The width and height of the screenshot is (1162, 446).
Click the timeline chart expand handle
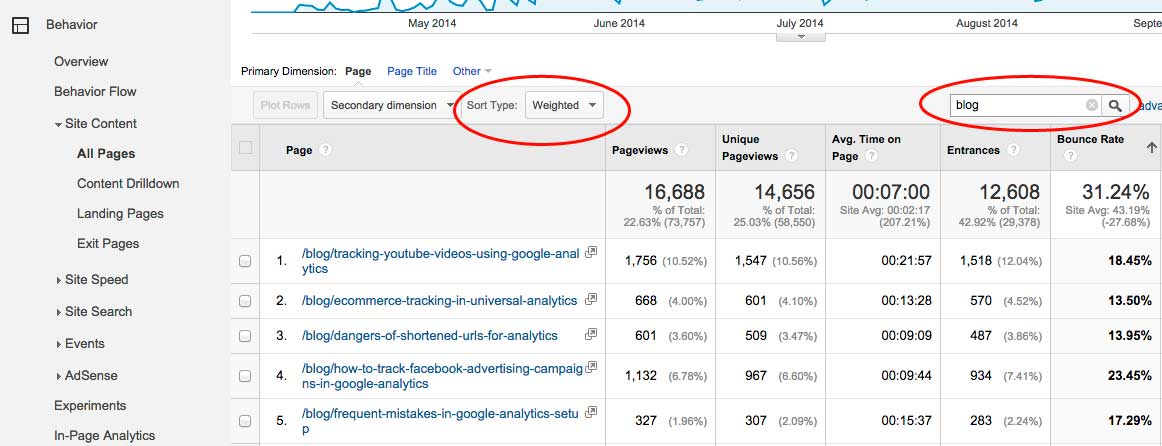click(x=800, y=37)
